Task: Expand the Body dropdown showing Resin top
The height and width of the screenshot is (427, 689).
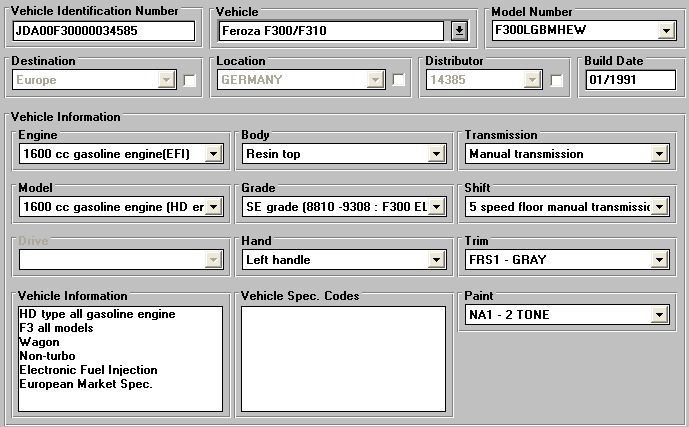Action: (436, 154)
